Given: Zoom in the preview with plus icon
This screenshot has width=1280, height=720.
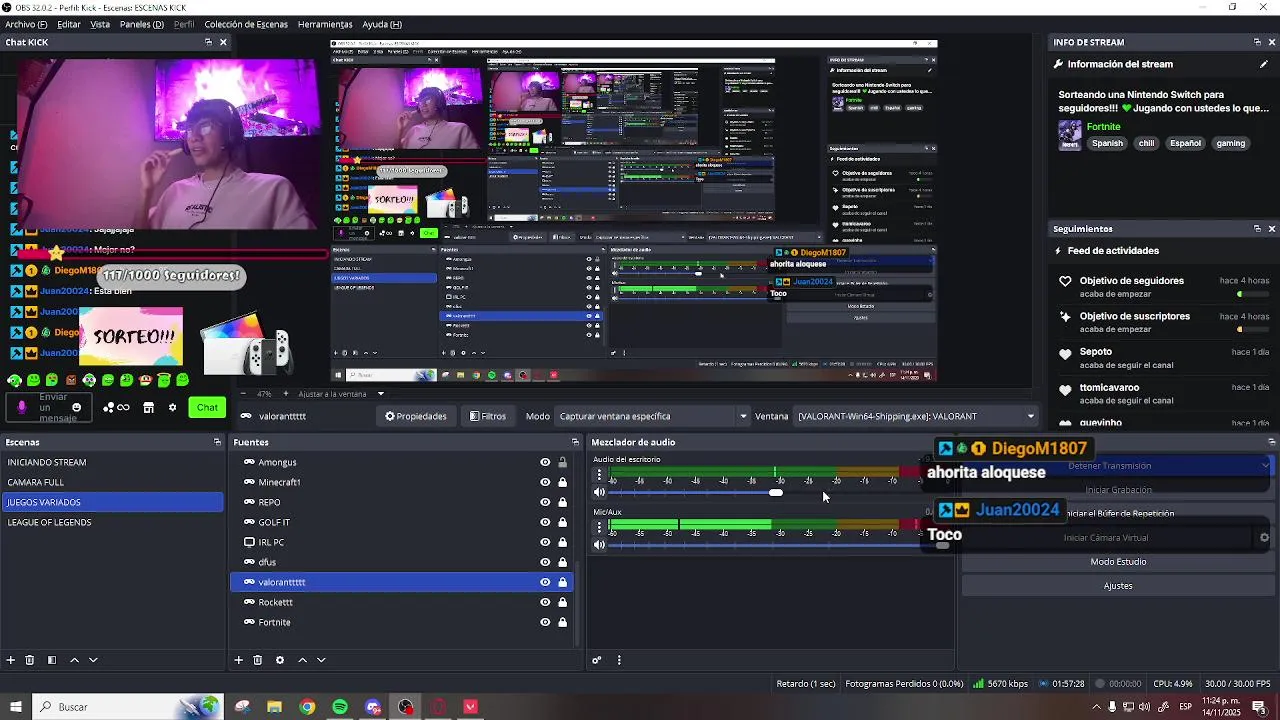Looking at the screenshot, I should point(285,394).
